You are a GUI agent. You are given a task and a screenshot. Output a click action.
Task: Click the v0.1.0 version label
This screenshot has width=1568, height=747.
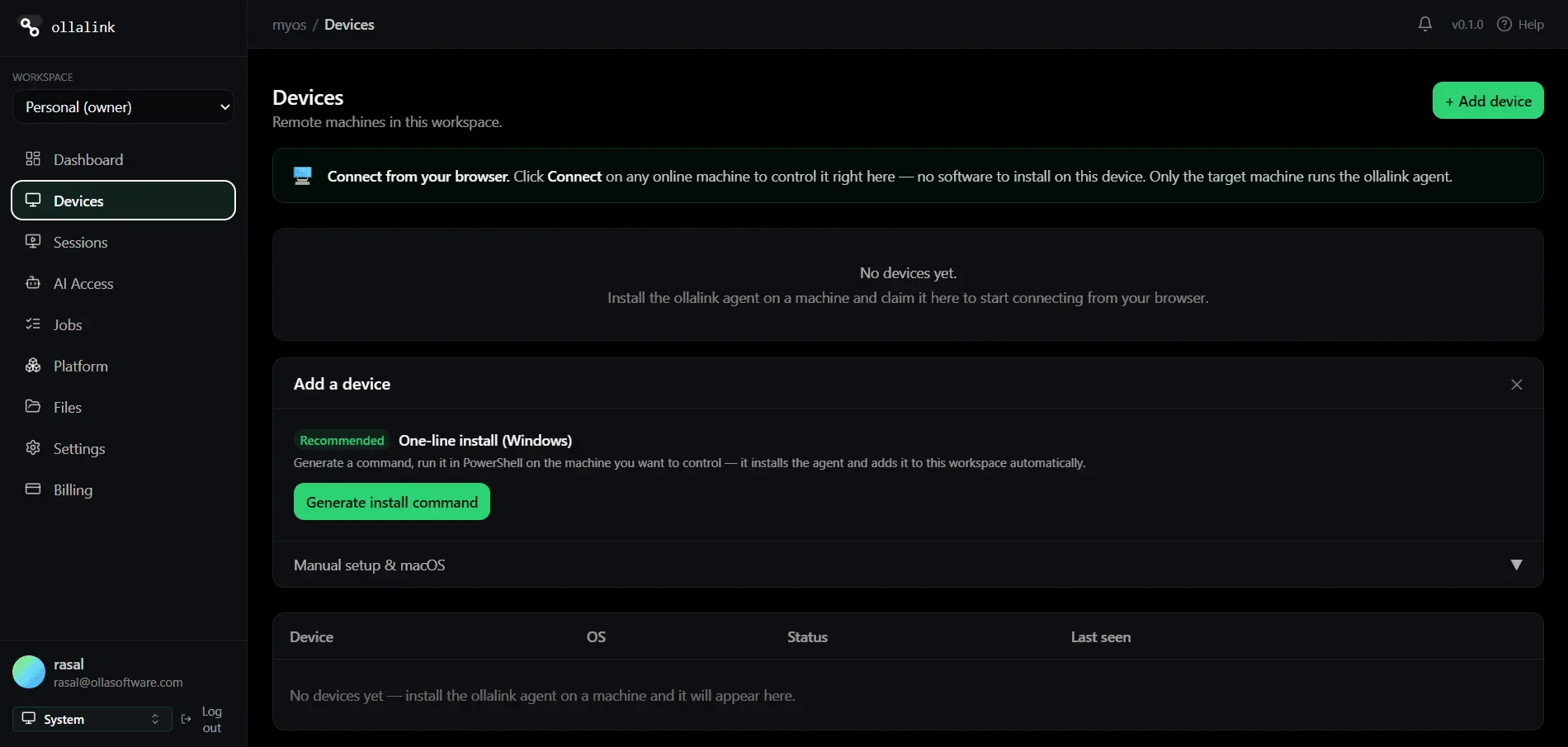pos(1467,24)
